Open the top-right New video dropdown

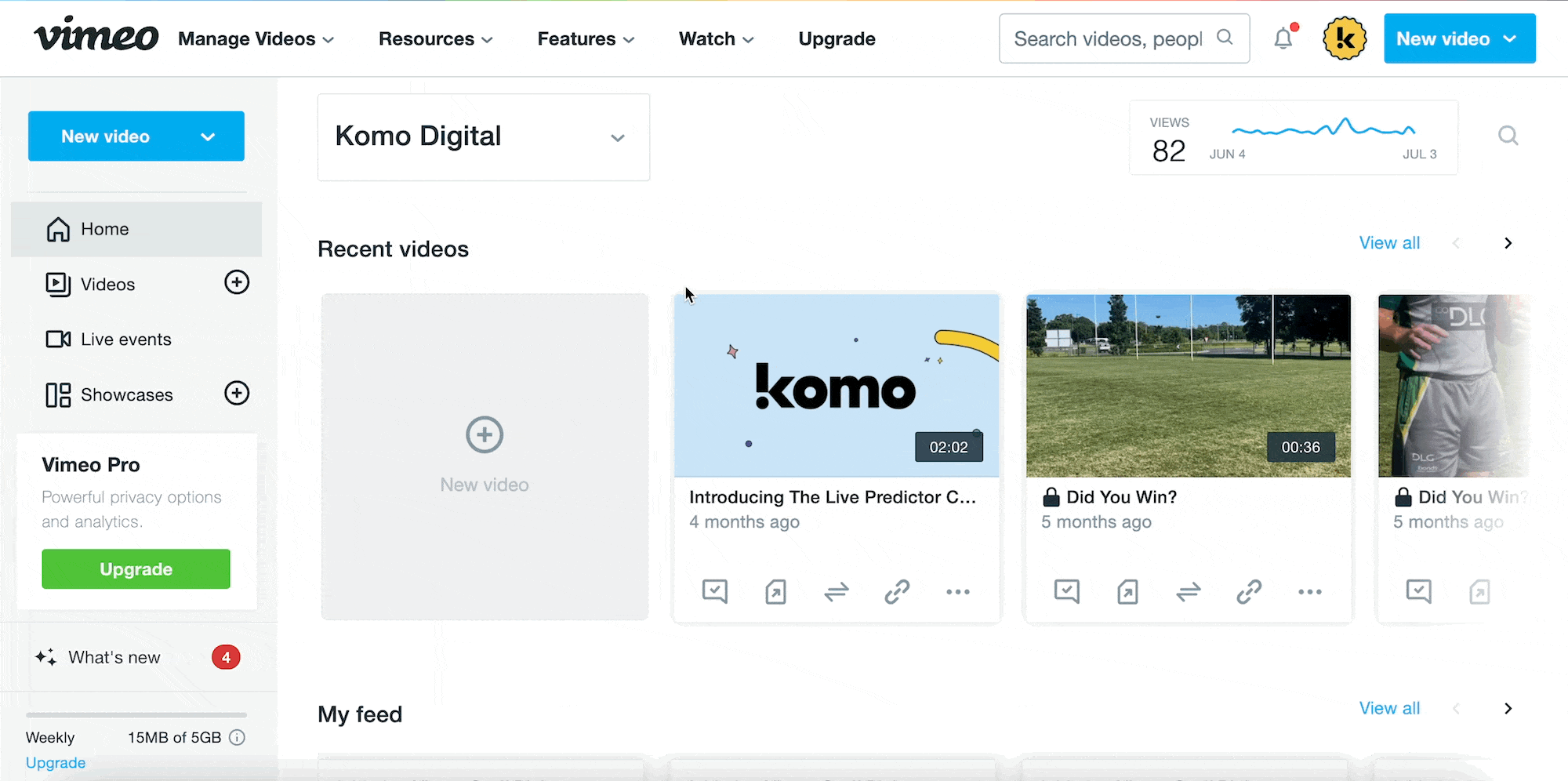1458,38
